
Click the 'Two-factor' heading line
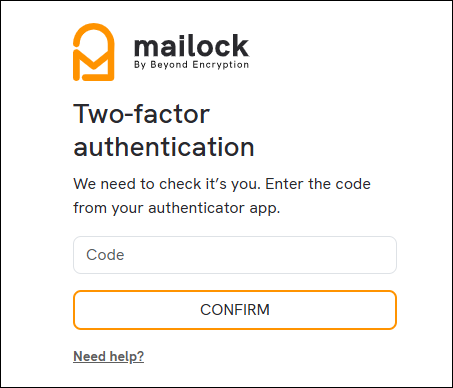[141, 114]
